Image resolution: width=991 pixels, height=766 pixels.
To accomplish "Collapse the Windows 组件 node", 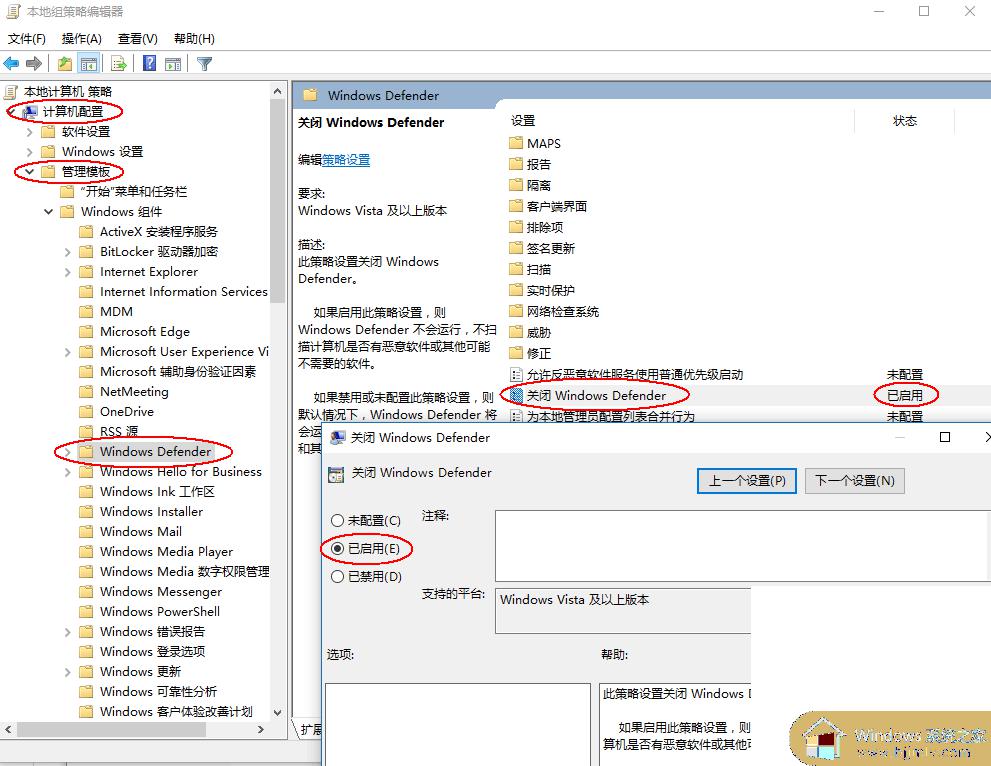I will 48,211.
